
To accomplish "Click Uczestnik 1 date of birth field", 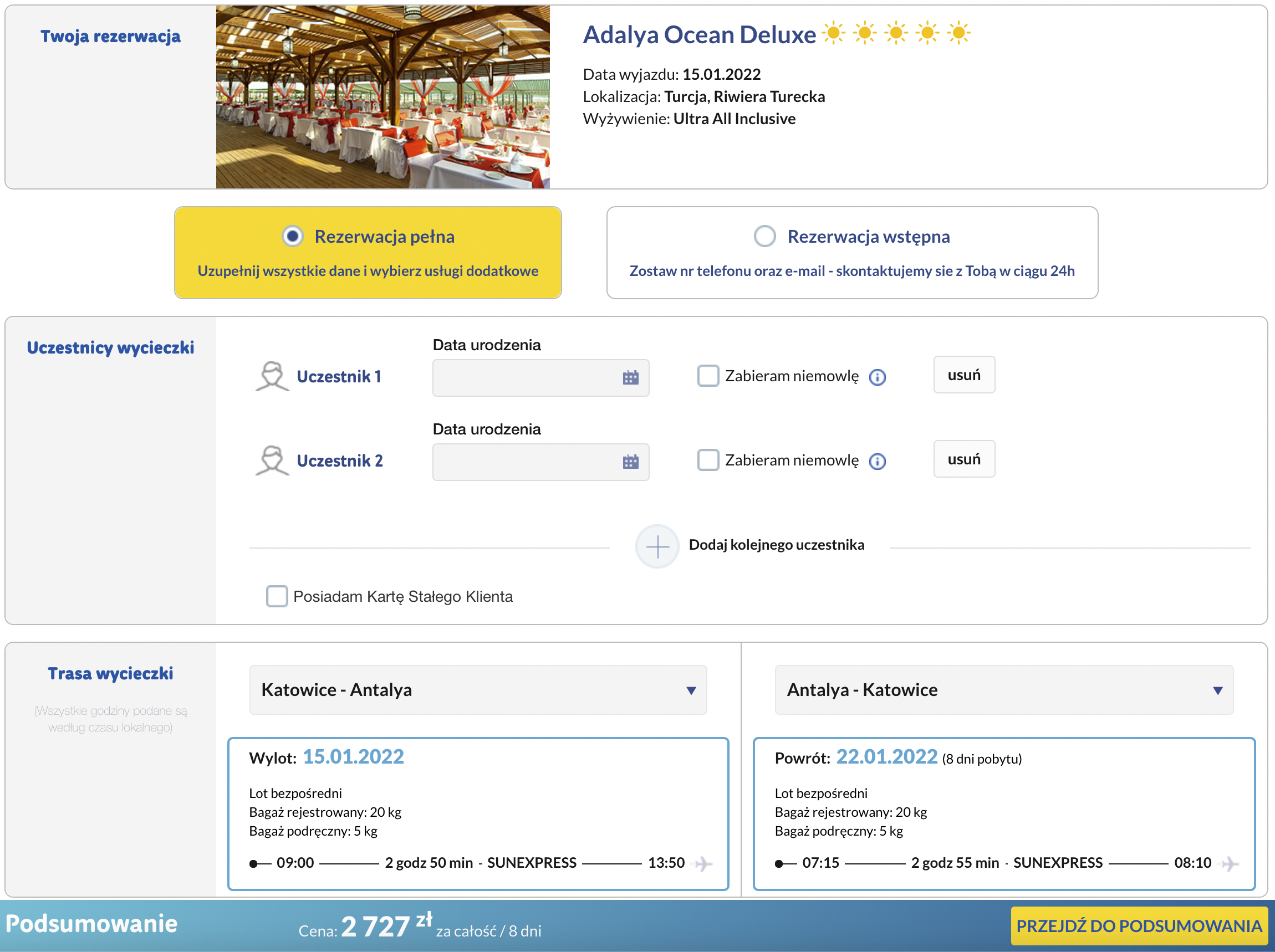I will [540, 378].
